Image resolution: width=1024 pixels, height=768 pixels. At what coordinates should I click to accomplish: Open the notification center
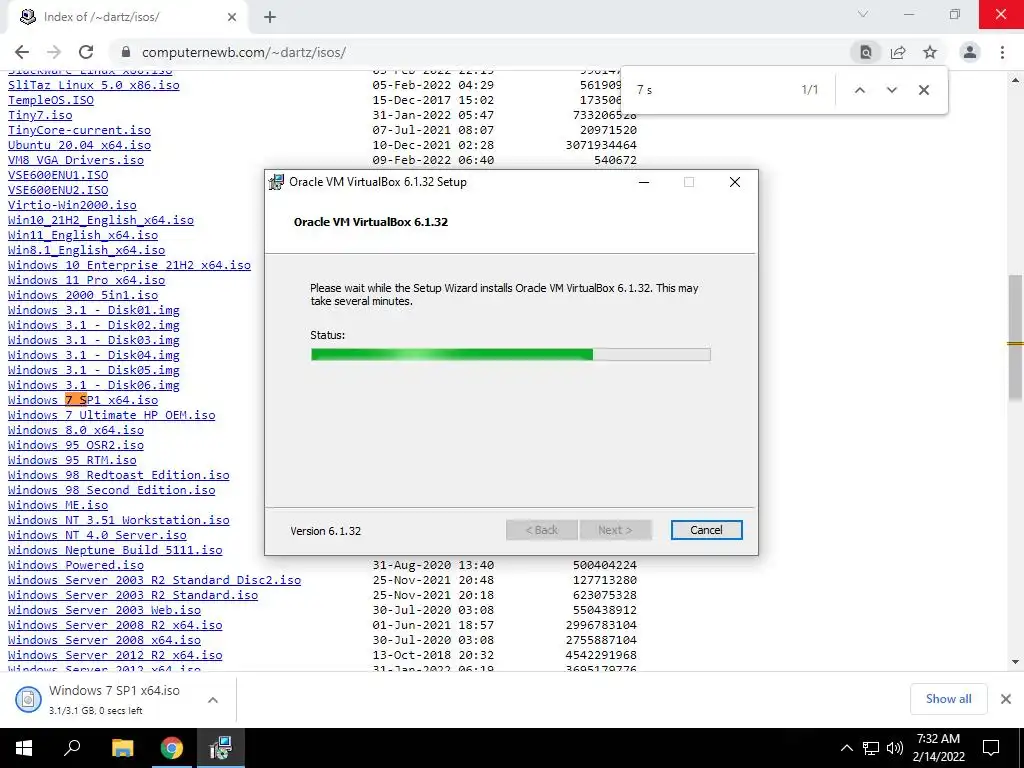click(991, 748)
